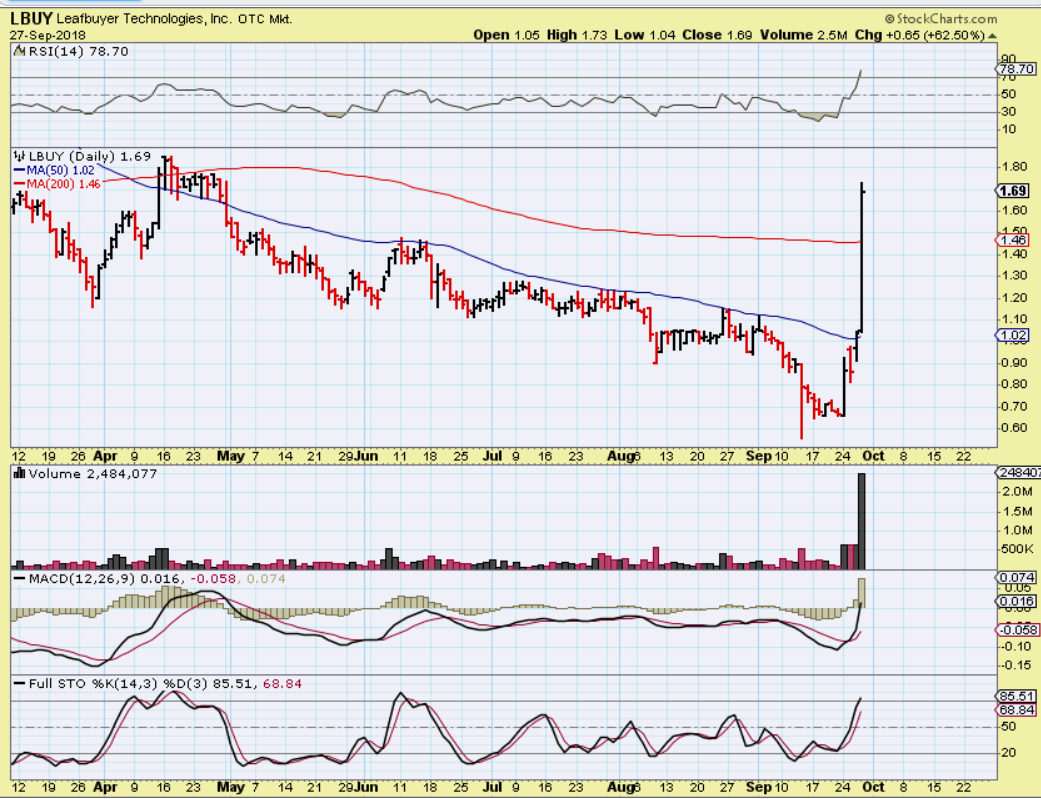The image size is (1041, 799).
Task: Select the Leafbuyer Technologies, Inc. company name
Action: 144,19
